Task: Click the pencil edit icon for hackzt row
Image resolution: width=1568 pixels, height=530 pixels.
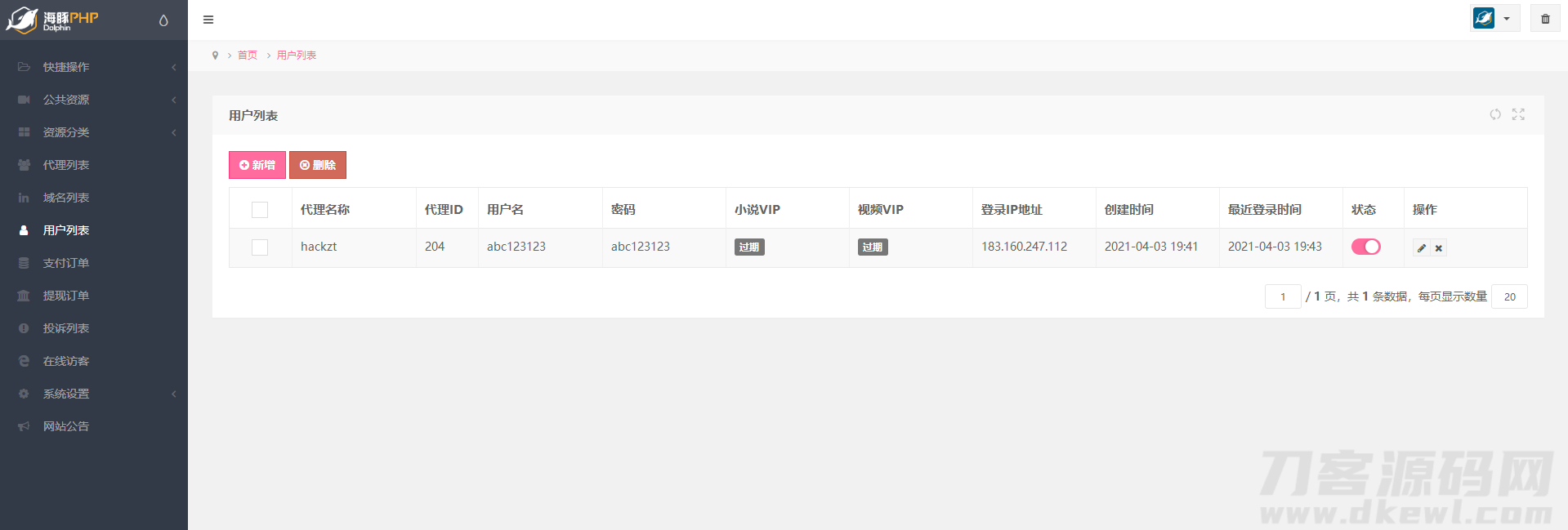Action: [1422, 247]
